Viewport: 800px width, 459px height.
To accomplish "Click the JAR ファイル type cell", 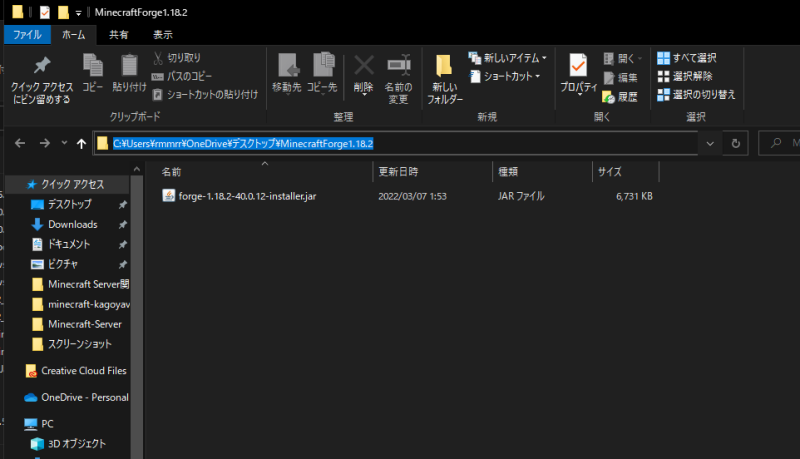I will tap(521, 196).
